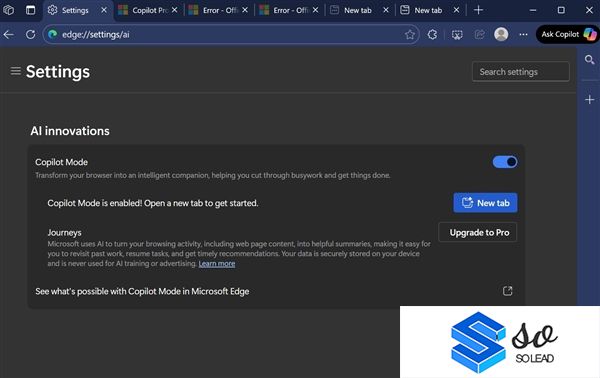Click the Search settings field
The image size is (600, 378).
tap(520, 72)
